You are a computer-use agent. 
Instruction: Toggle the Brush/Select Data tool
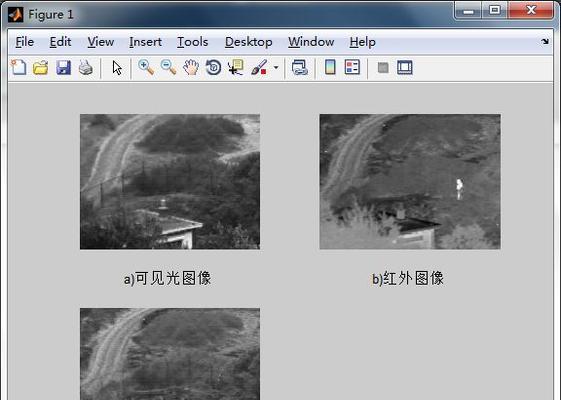pos(259,67)
